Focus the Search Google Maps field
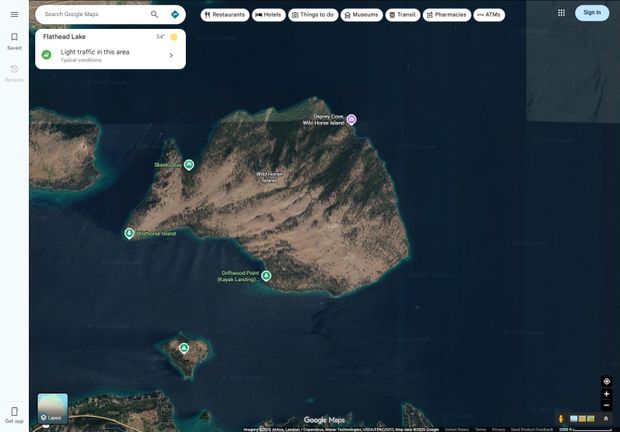 point(95,14)
